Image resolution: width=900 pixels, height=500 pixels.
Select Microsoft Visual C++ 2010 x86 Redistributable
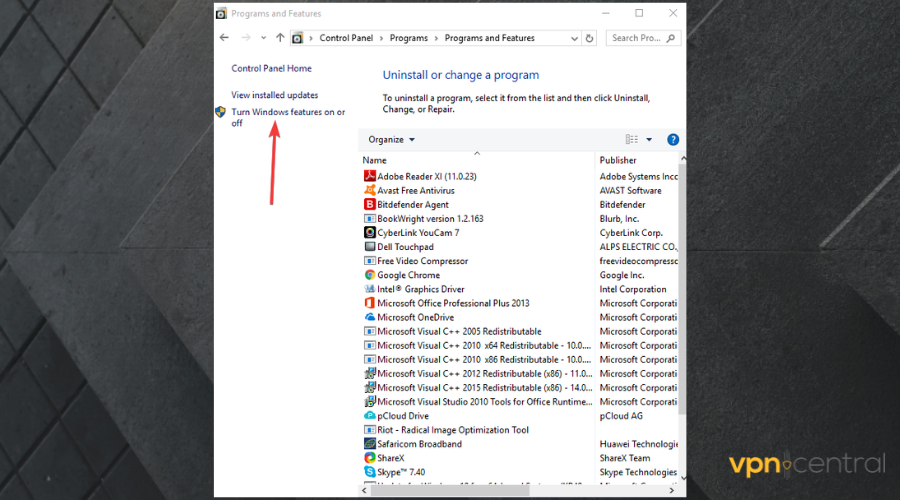[x=476, y=359]
